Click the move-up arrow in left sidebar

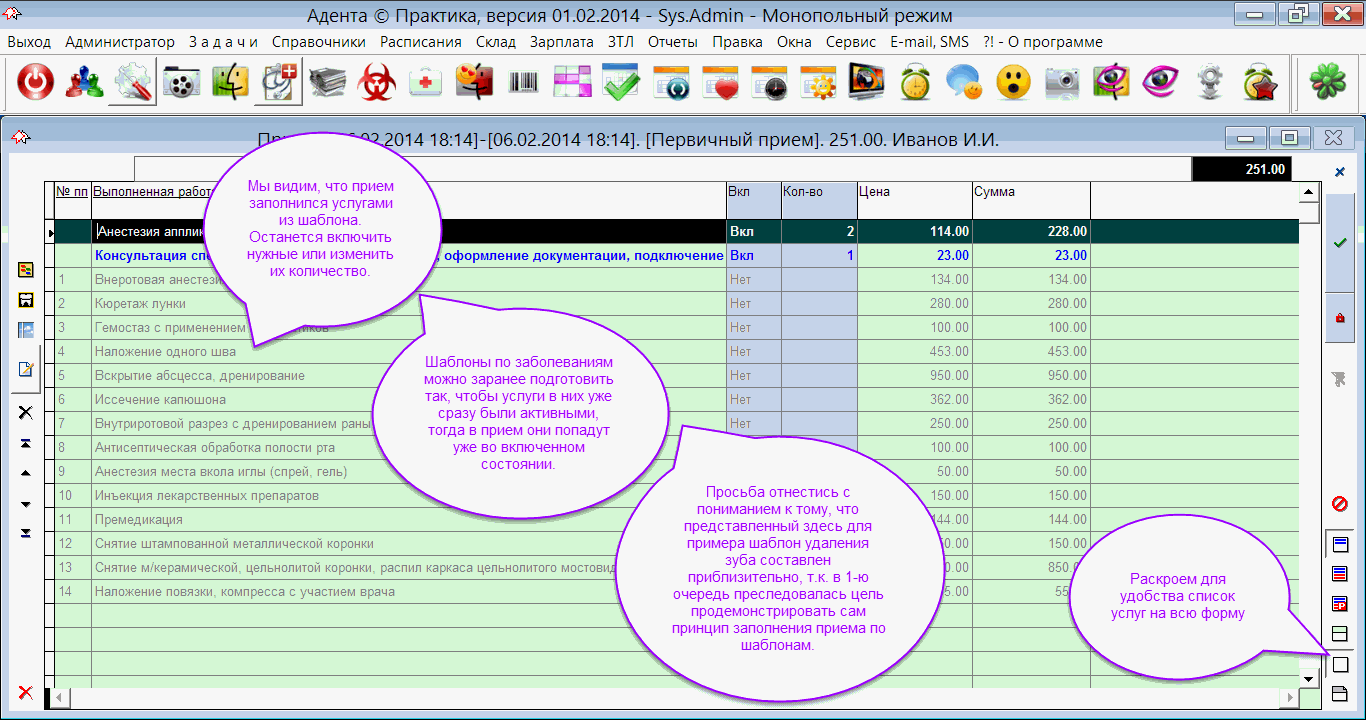tap(26, 473)
